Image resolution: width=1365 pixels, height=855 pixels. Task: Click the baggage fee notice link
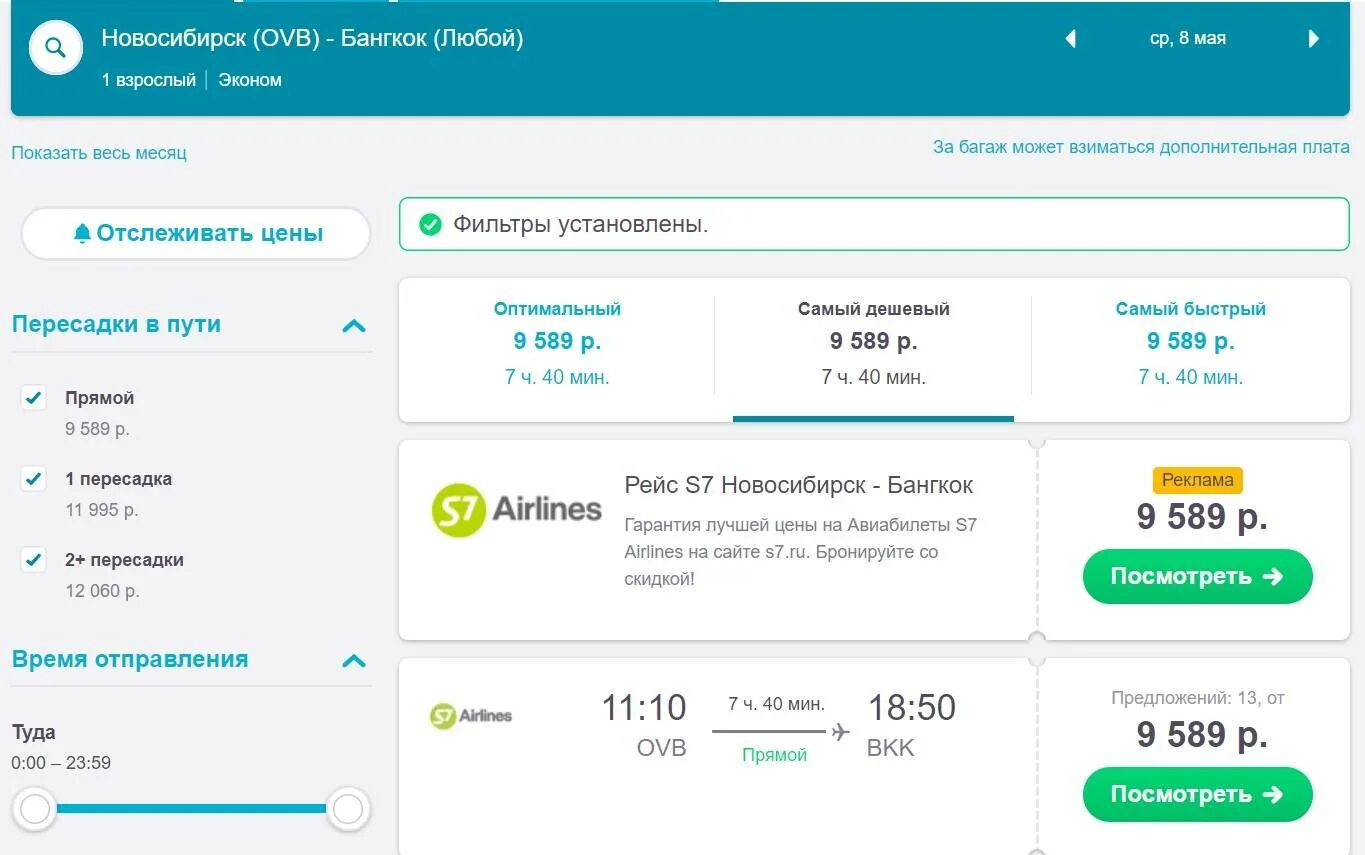(x=1141, y=147)
